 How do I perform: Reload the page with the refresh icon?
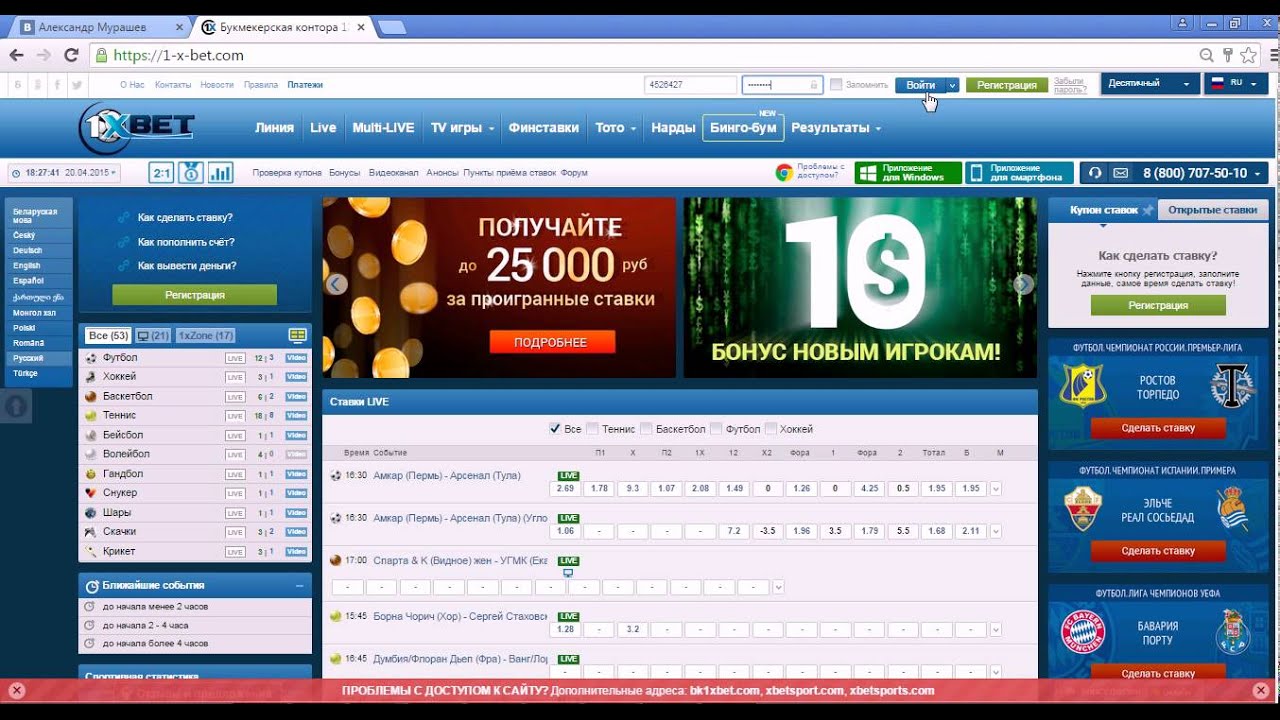click(71, 55)
